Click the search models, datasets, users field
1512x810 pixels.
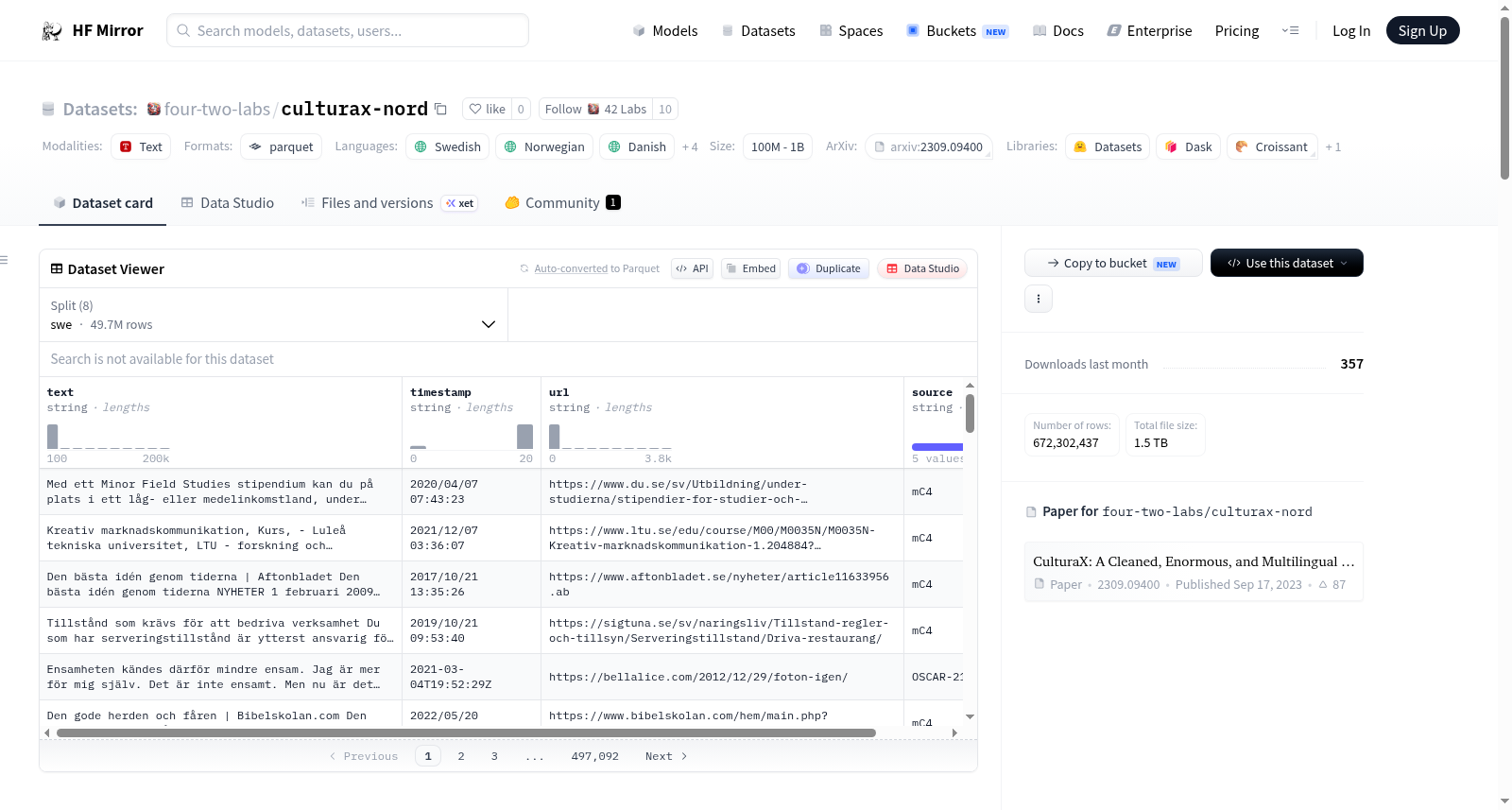pyautogui.click(x=348, y=30)
